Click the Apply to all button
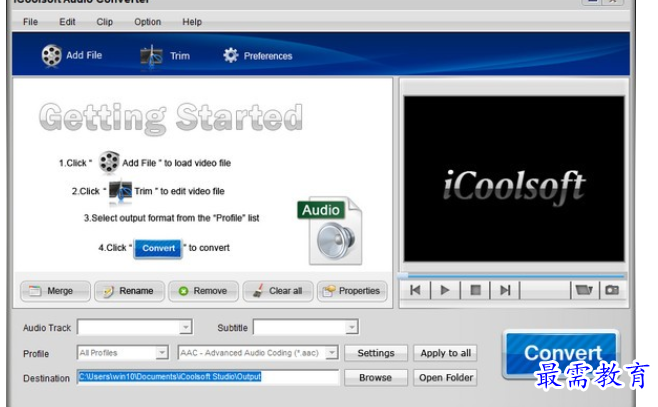The width and height of the screenshot is (658, 407). coord(446,353)
